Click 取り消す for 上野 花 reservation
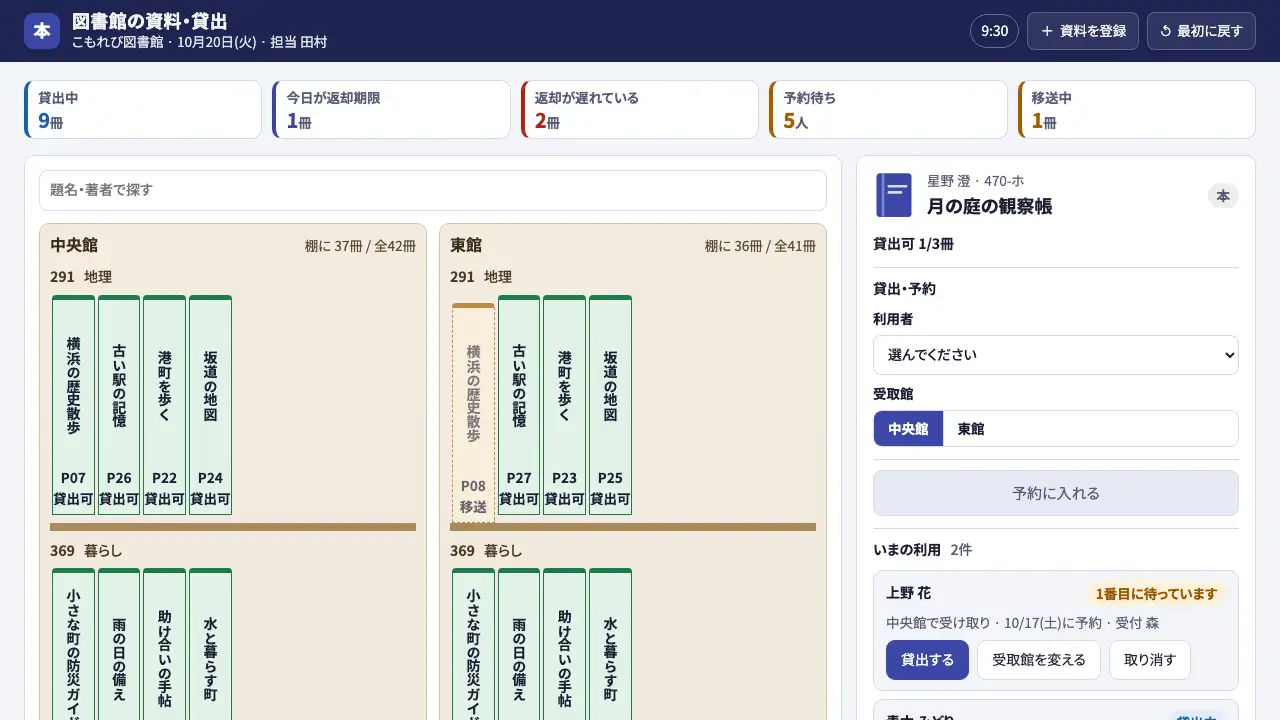 (1150, 660)
